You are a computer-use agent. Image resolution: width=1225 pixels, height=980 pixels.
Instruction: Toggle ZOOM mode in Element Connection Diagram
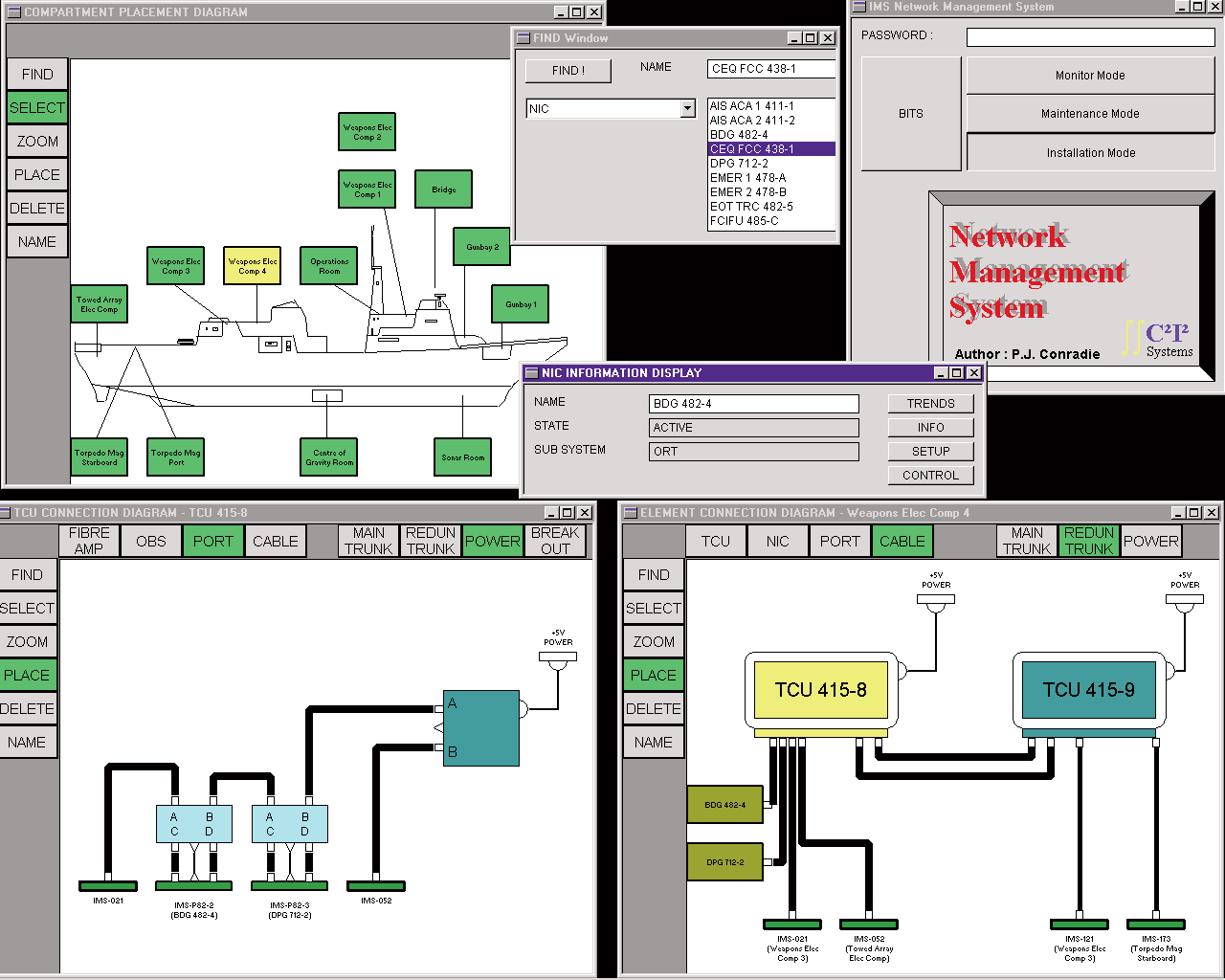click(x=654, y=642)
